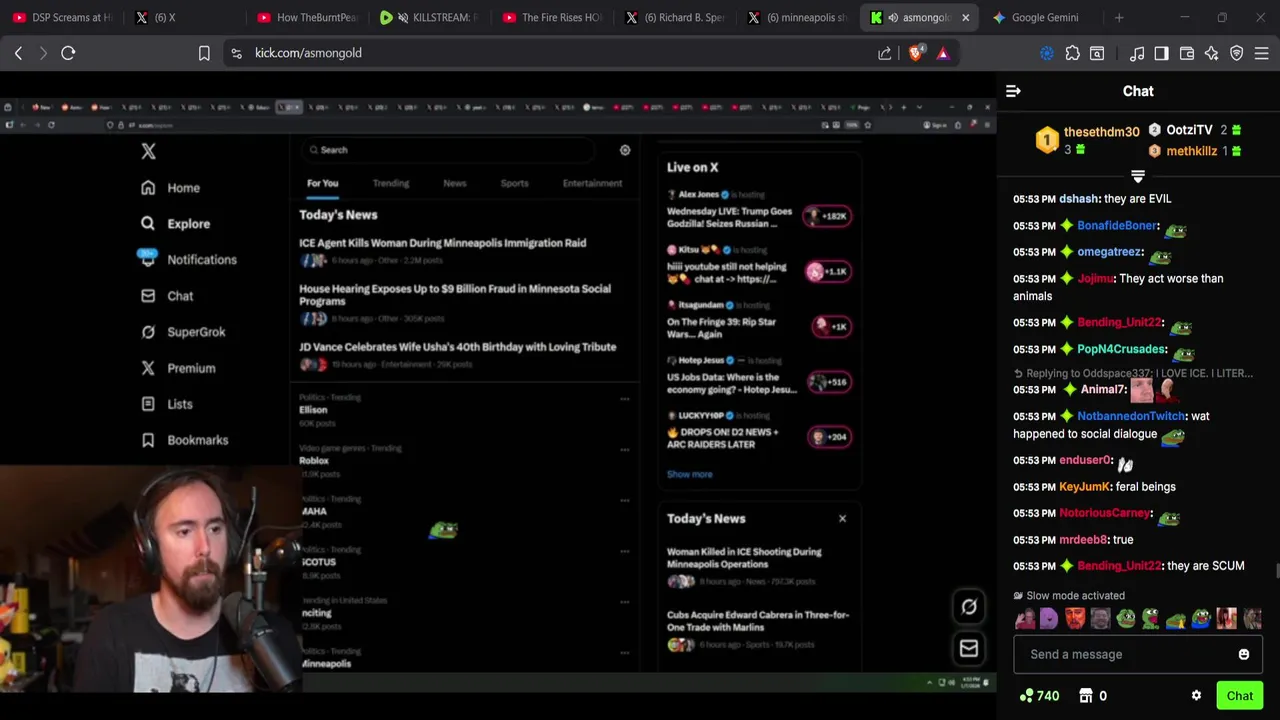Switch to the KILLSTREAM tab
The image size is (1280, 720).
tap(430, 17)
